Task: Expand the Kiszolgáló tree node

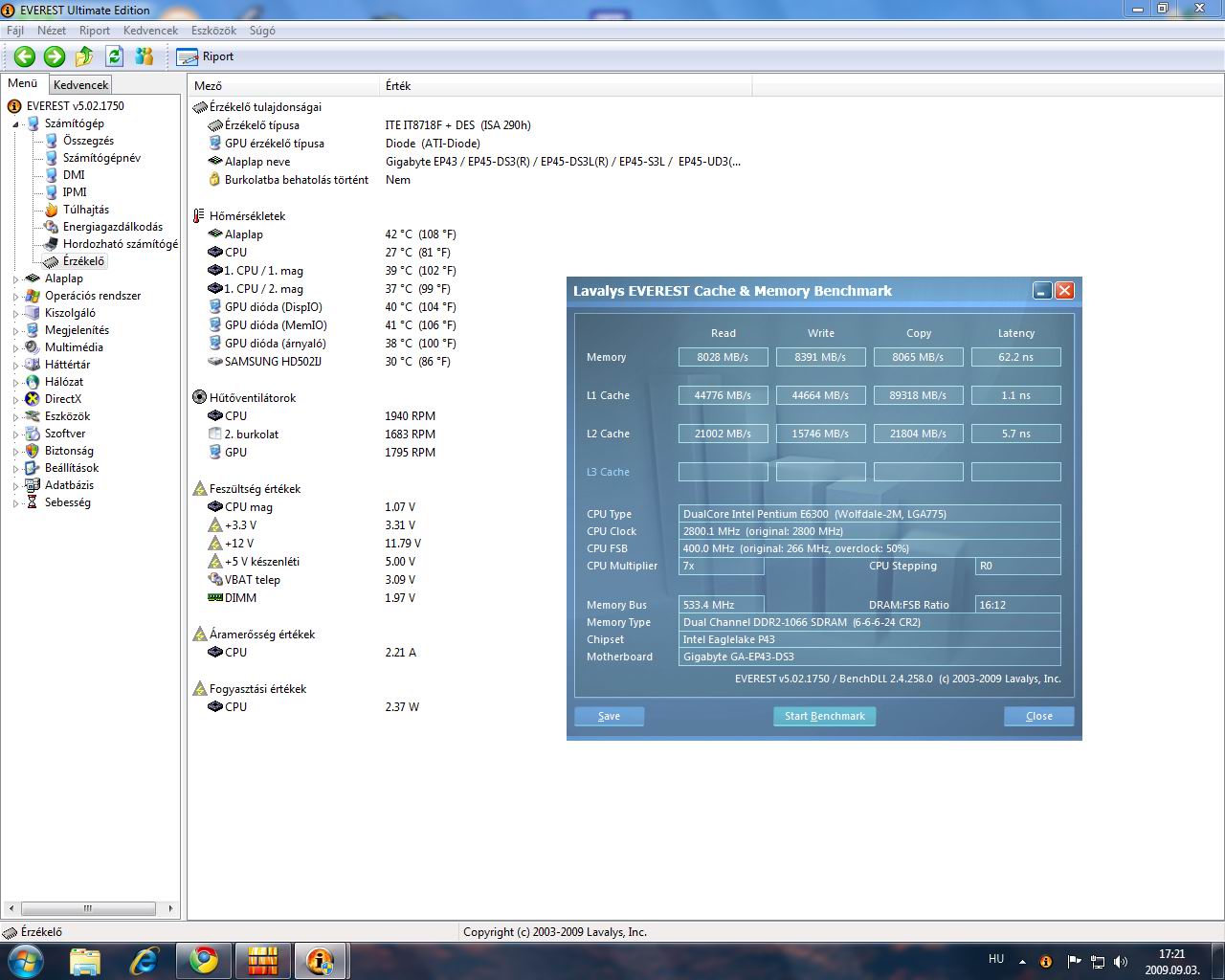Action: (15, 314)
